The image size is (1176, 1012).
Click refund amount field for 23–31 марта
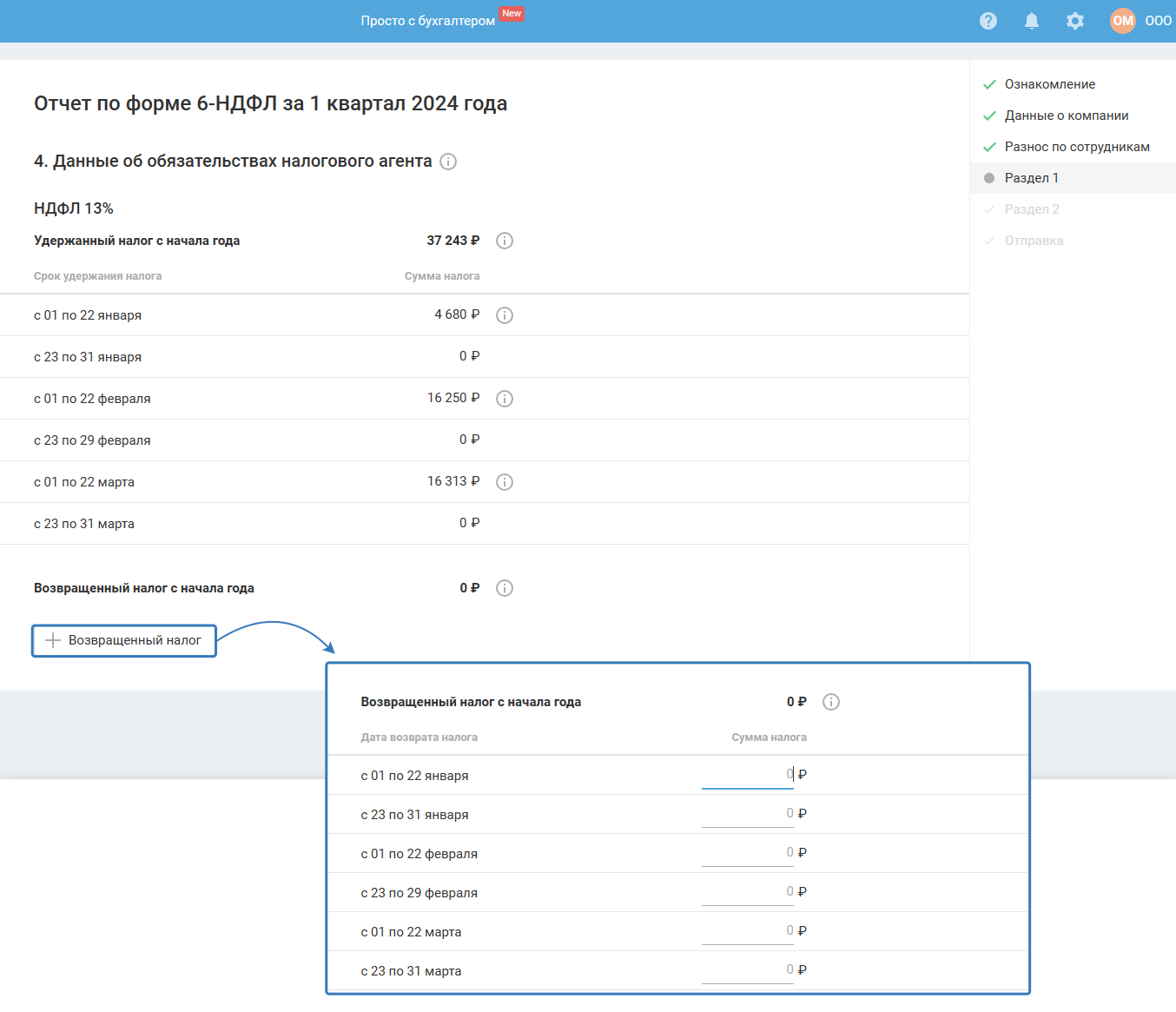click(747, 969)
